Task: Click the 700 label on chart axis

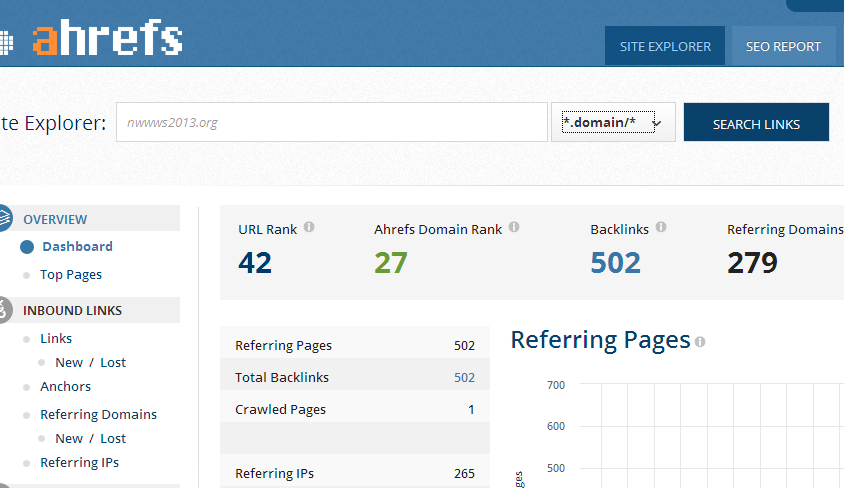Action: (555, 385)
